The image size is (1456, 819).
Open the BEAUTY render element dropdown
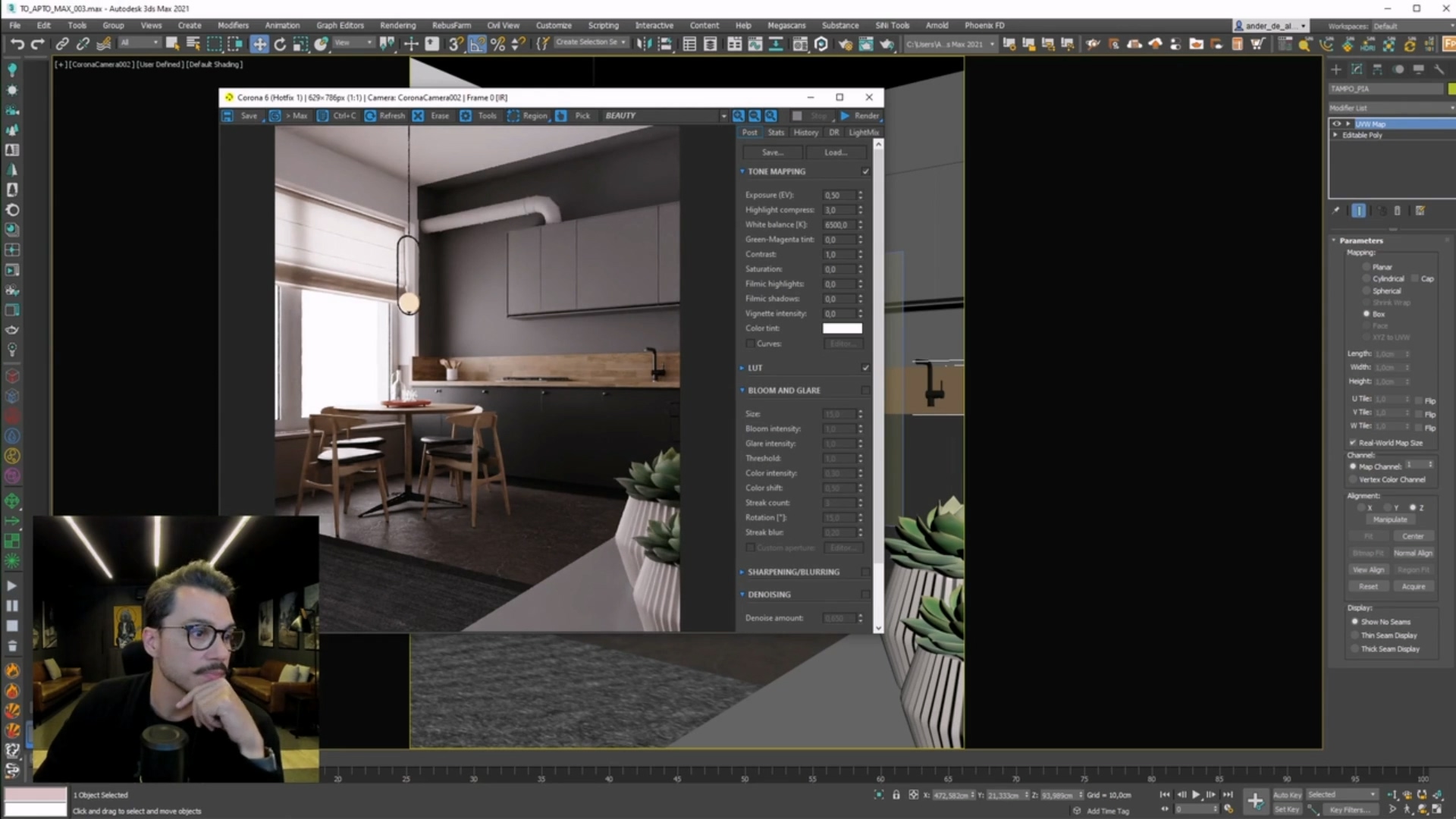point(723,116)
